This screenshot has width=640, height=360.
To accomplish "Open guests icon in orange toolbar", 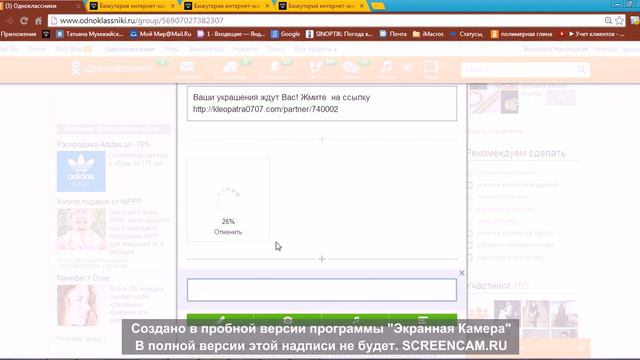I will pos(315,67).
